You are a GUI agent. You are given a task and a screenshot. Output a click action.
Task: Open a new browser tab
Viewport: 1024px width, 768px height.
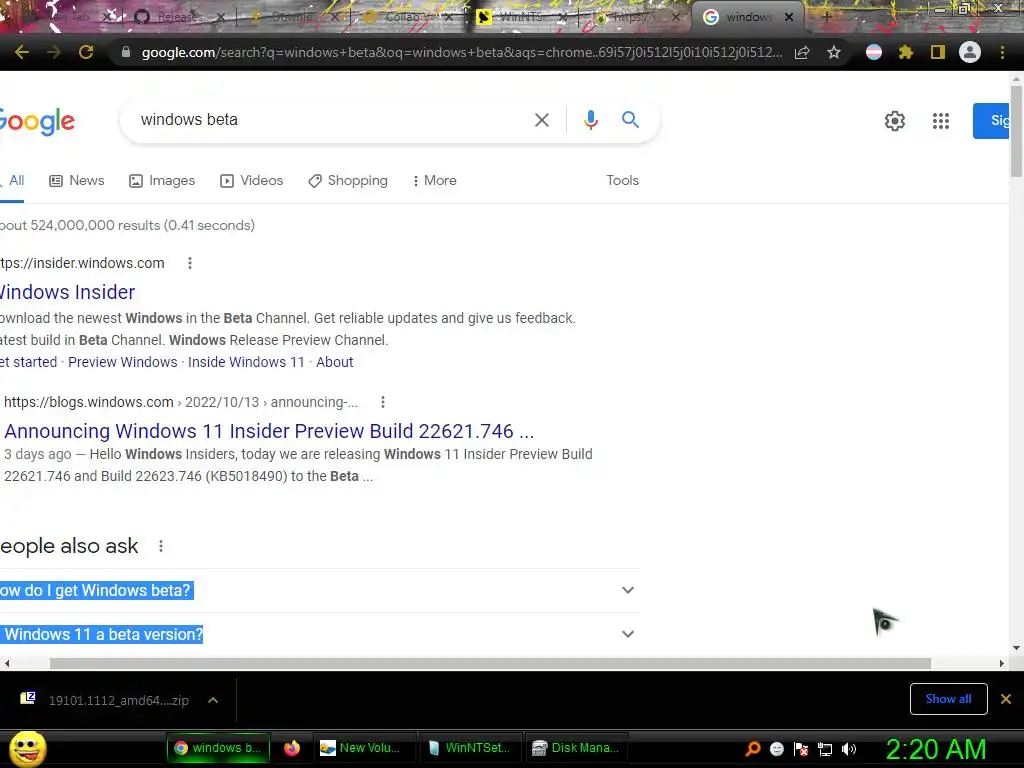coord(826,17)
